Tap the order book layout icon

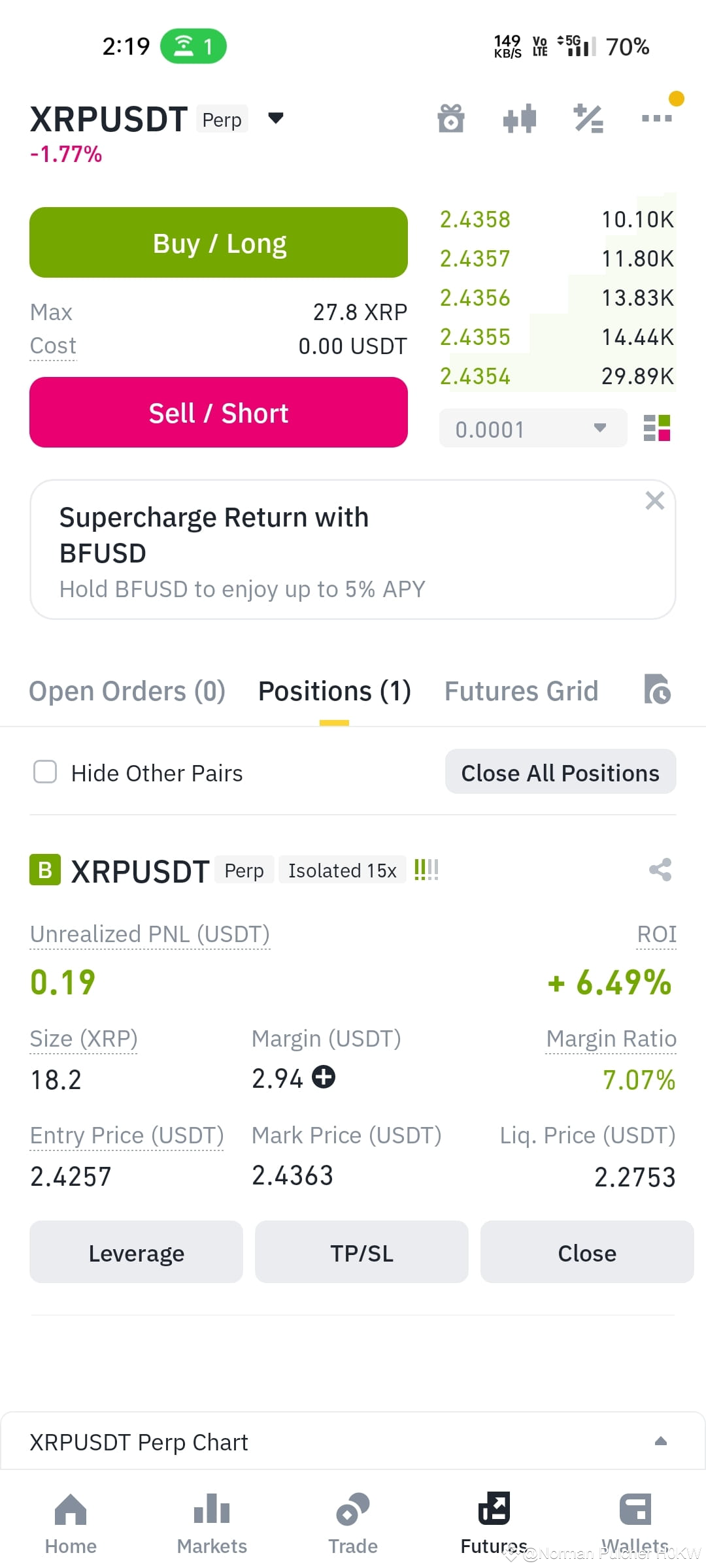[x=657, y=429]
